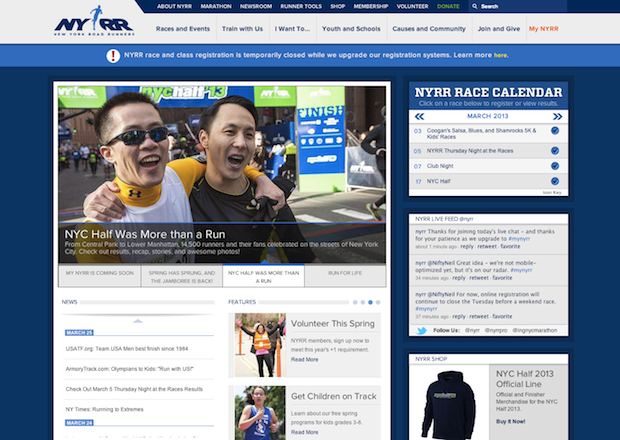Image resolution: width=620 pixels, height=440 pixels.
Task: Click checkmark icon for Club Night
Action: click(x=555, y=166)
